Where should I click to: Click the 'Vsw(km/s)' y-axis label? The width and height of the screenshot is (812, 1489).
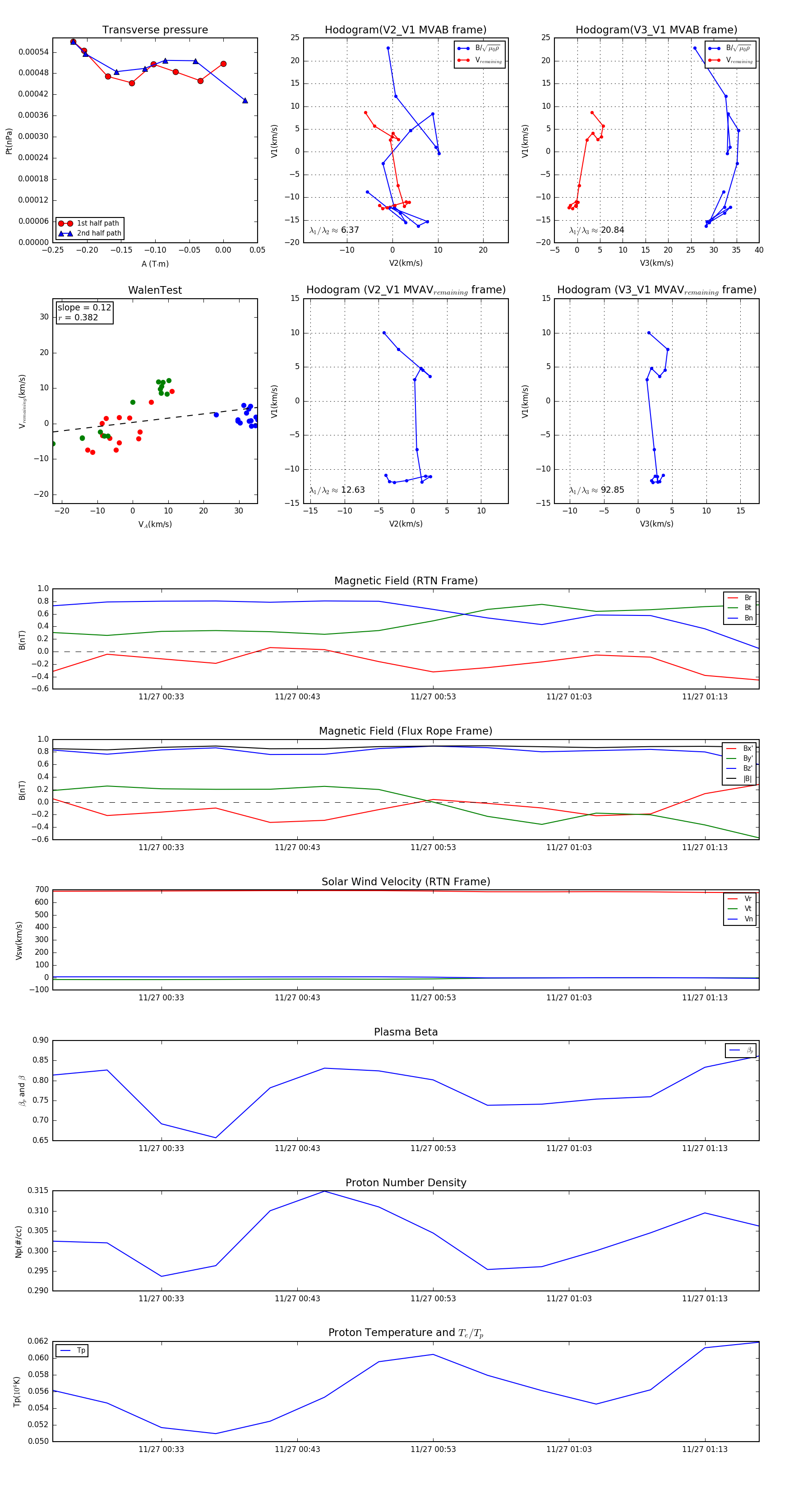pos(18,940)
